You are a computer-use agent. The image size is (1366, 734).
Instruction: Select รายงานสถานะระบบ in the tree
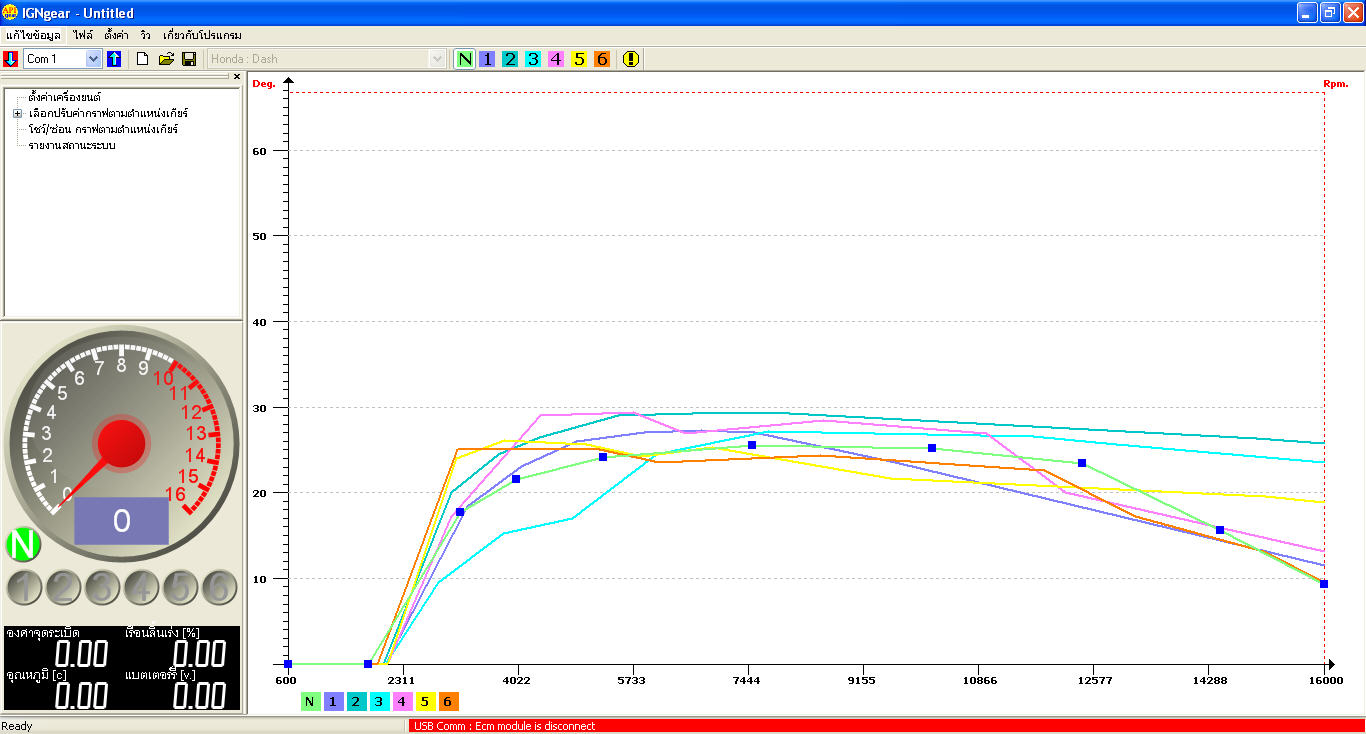(x=72, y=145)
